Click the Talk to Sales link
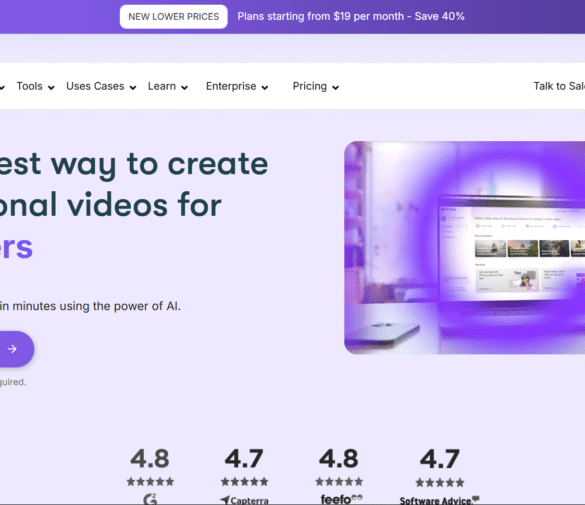Image resolution: width=585 pixels, height=505 pixels. point(559,86)
